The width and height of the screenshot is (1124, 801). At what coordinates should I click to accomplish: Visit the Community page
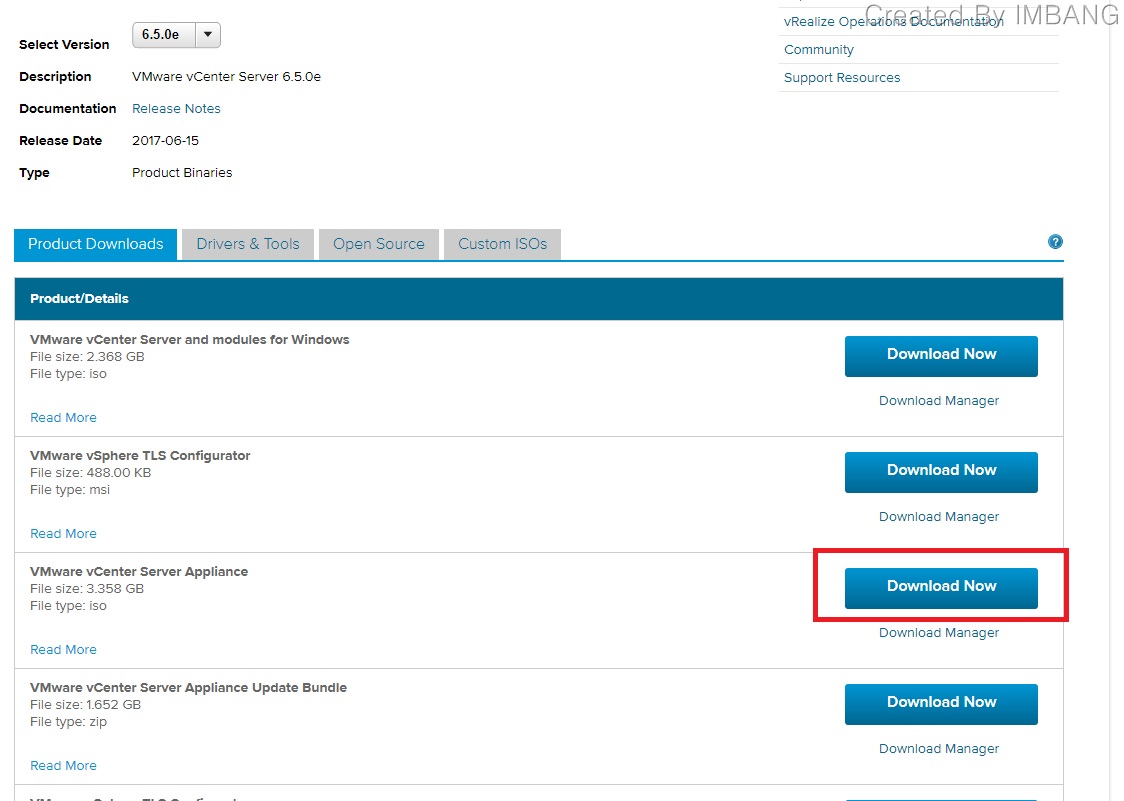point(818,49)
